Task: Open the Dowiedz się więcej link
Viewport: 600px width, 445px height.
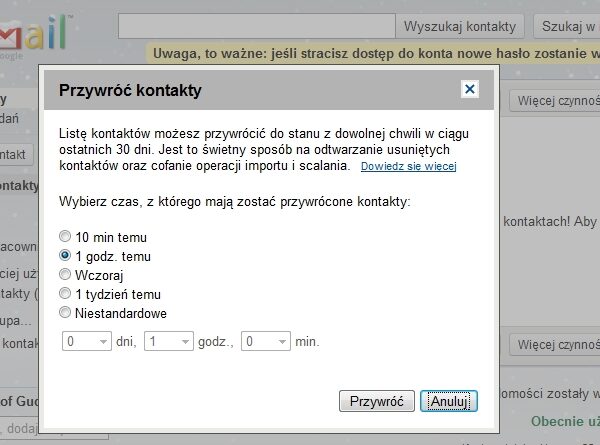Action: pyautogui.click(x=408, y=166)
